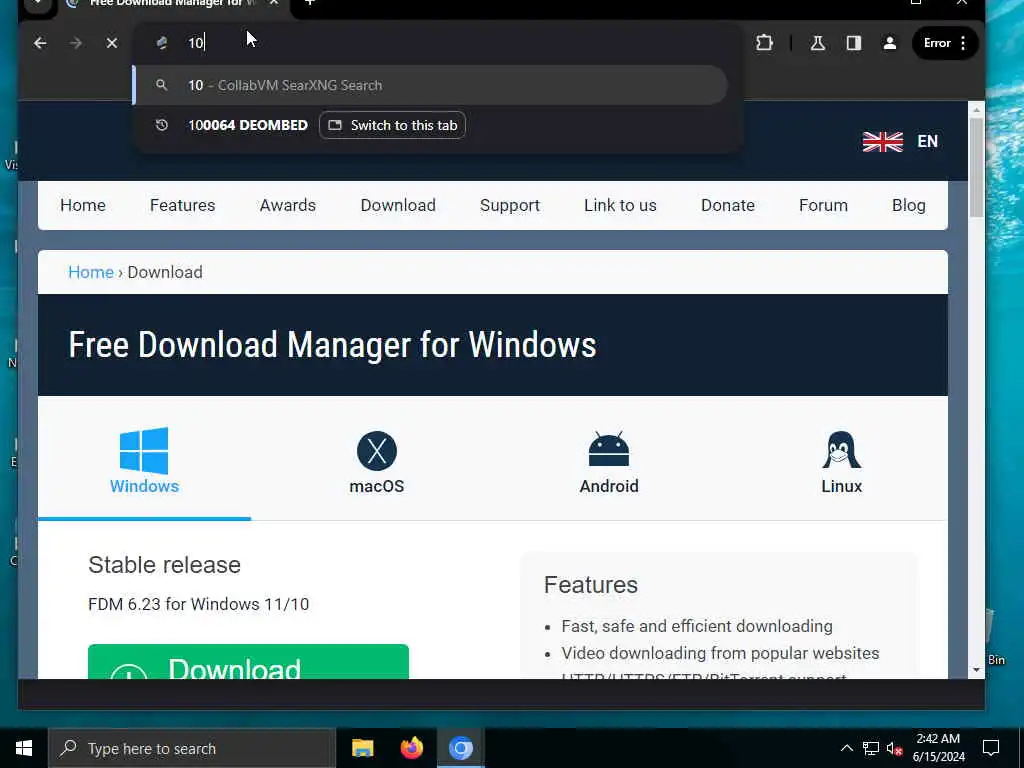The height and width of the screenshot is (768, 1024).
Task: Click the UK flag icon
Action: (882, 141)
